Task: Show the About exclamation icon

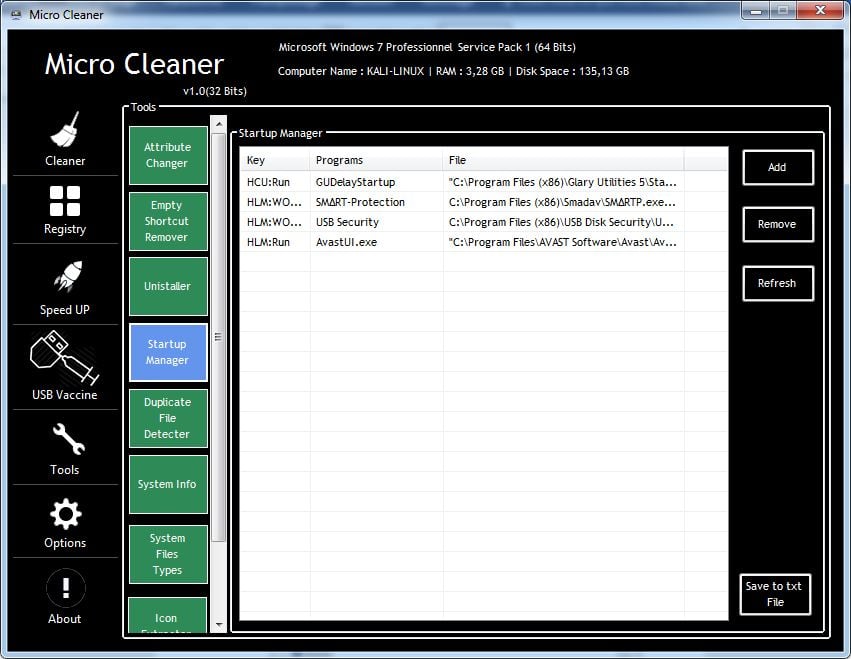Action: click(66, 587)
